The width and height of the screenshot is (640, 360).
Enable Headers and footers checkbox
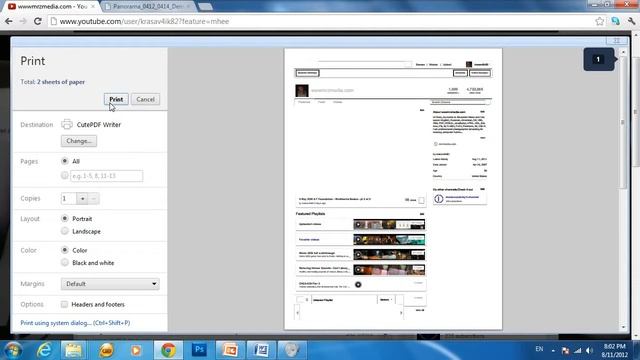pos(64,304)
